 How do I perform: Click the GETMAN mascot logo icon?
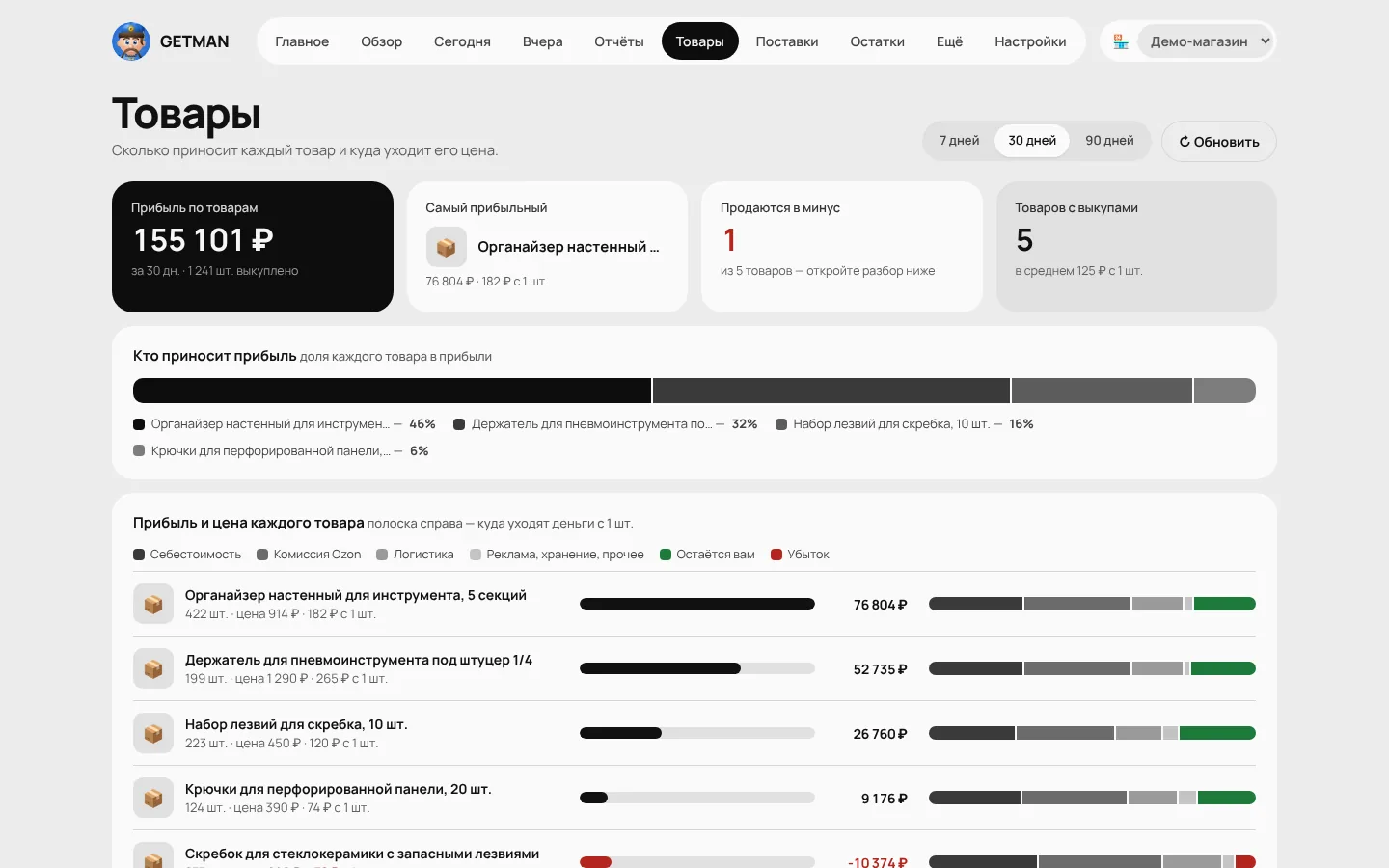pos(131,41)
